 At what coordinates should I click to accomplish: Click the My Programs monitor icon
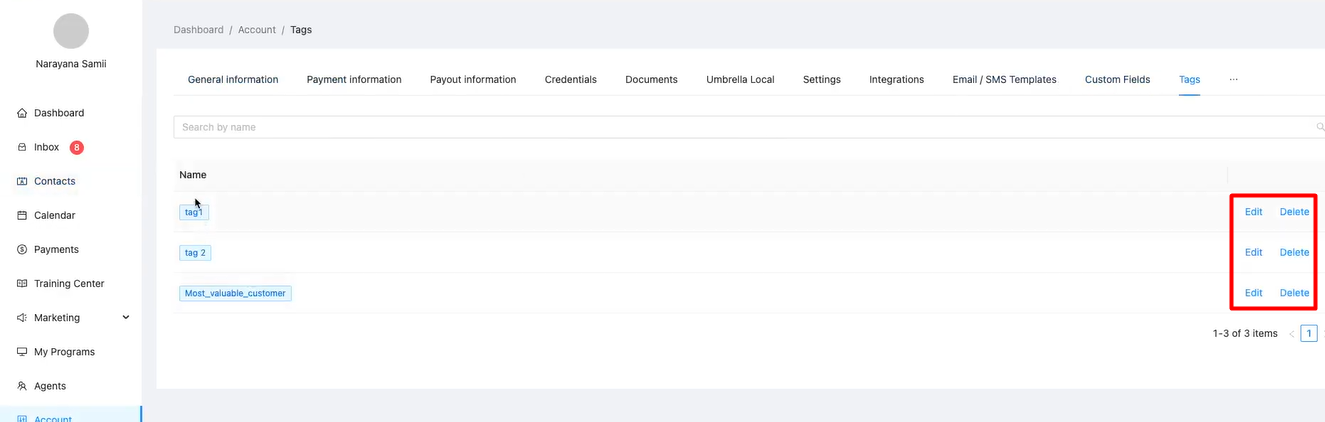click(22, 352)
